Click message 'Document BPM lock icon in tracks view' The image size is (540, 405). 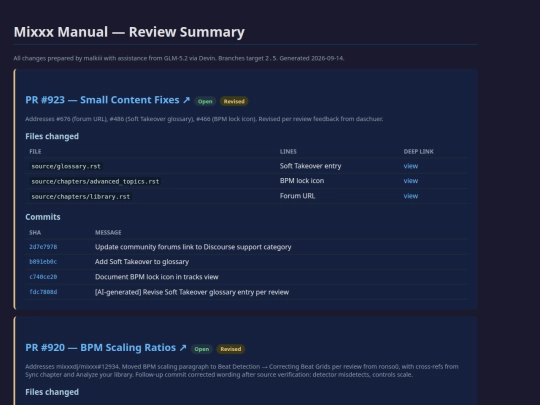(157, 277)
